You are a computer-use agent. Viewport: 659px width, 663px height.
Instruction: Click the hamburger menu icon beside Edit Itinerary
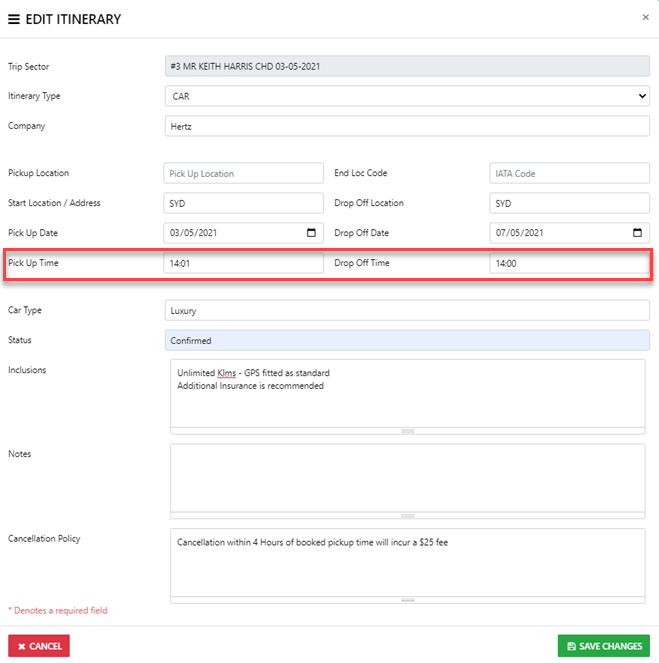pyautogui.click(x=14, y=19)
